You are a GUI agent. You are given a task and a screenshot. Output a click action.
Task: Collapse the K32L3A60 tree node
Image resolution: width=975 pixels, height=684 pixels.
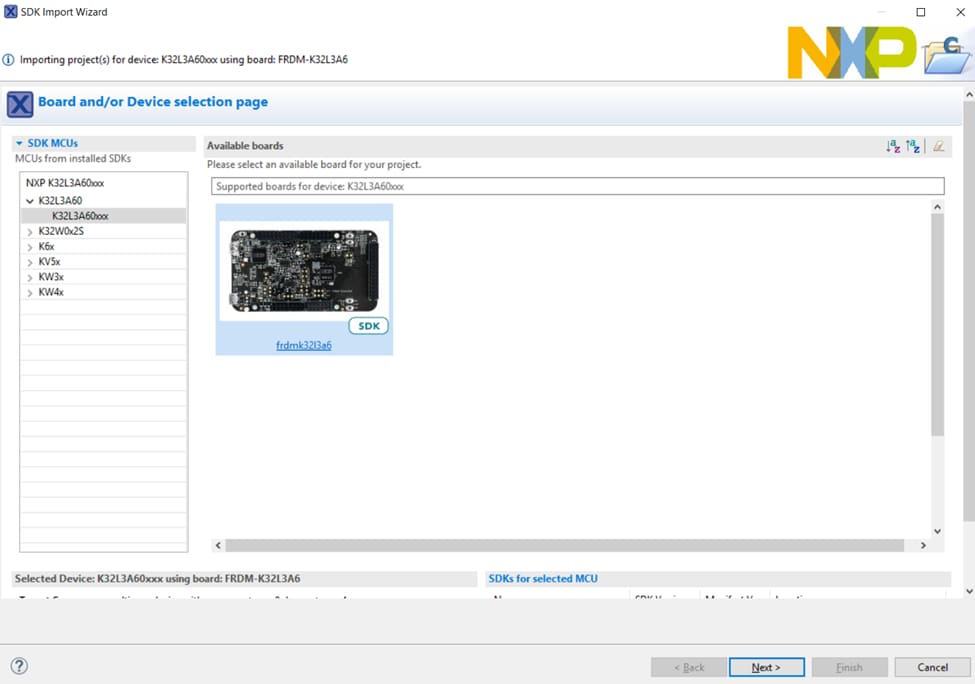[30, 201]
